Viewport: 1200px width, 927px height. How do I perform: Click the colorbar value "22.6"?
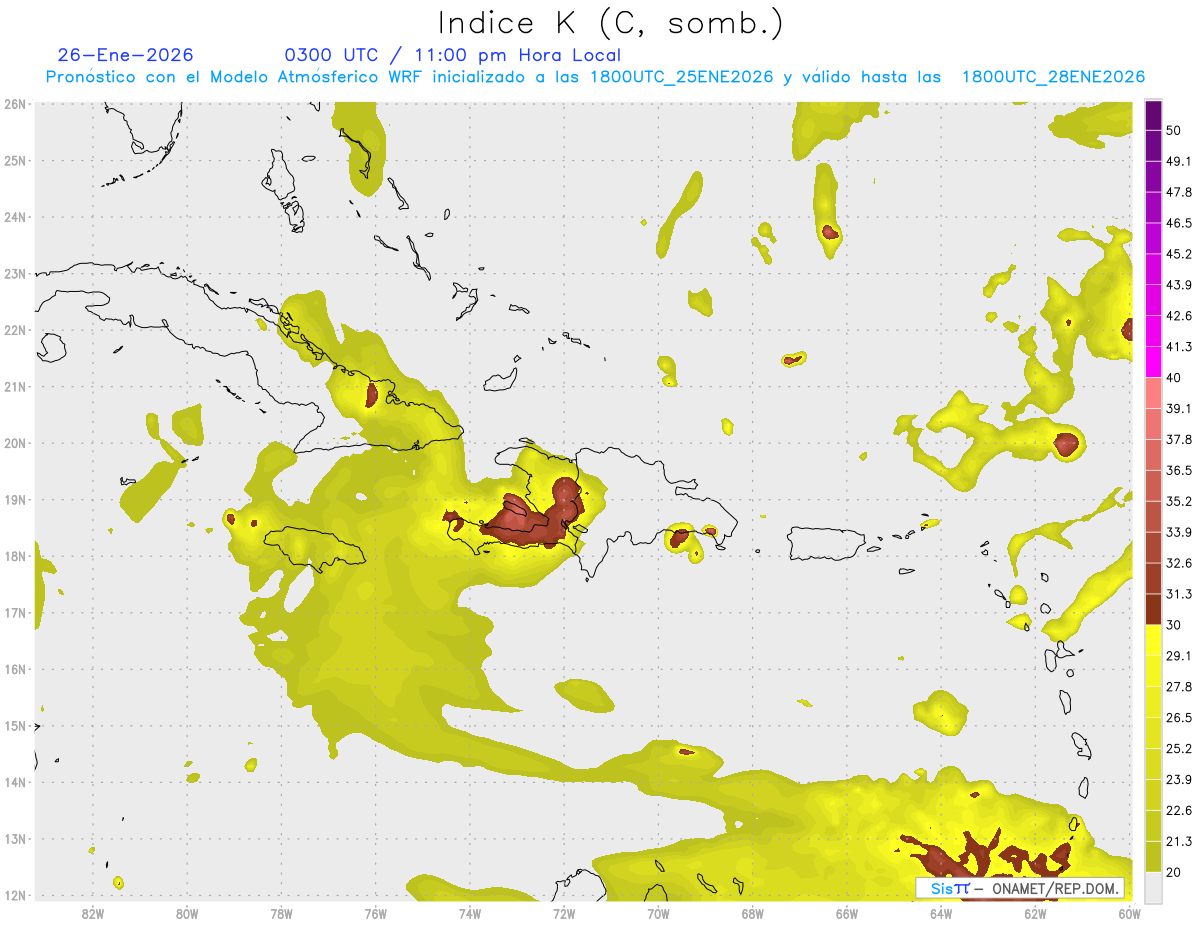coord(1179,811)
